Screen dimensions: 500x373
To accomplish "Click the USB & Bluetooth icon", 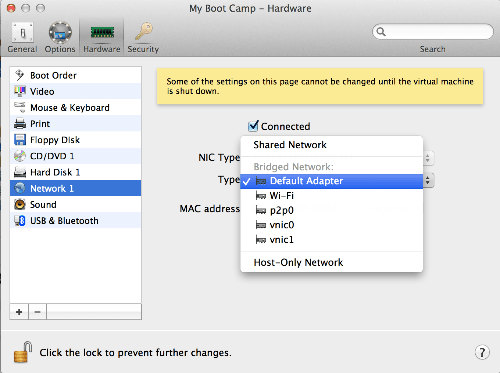I will click(20, 220).
